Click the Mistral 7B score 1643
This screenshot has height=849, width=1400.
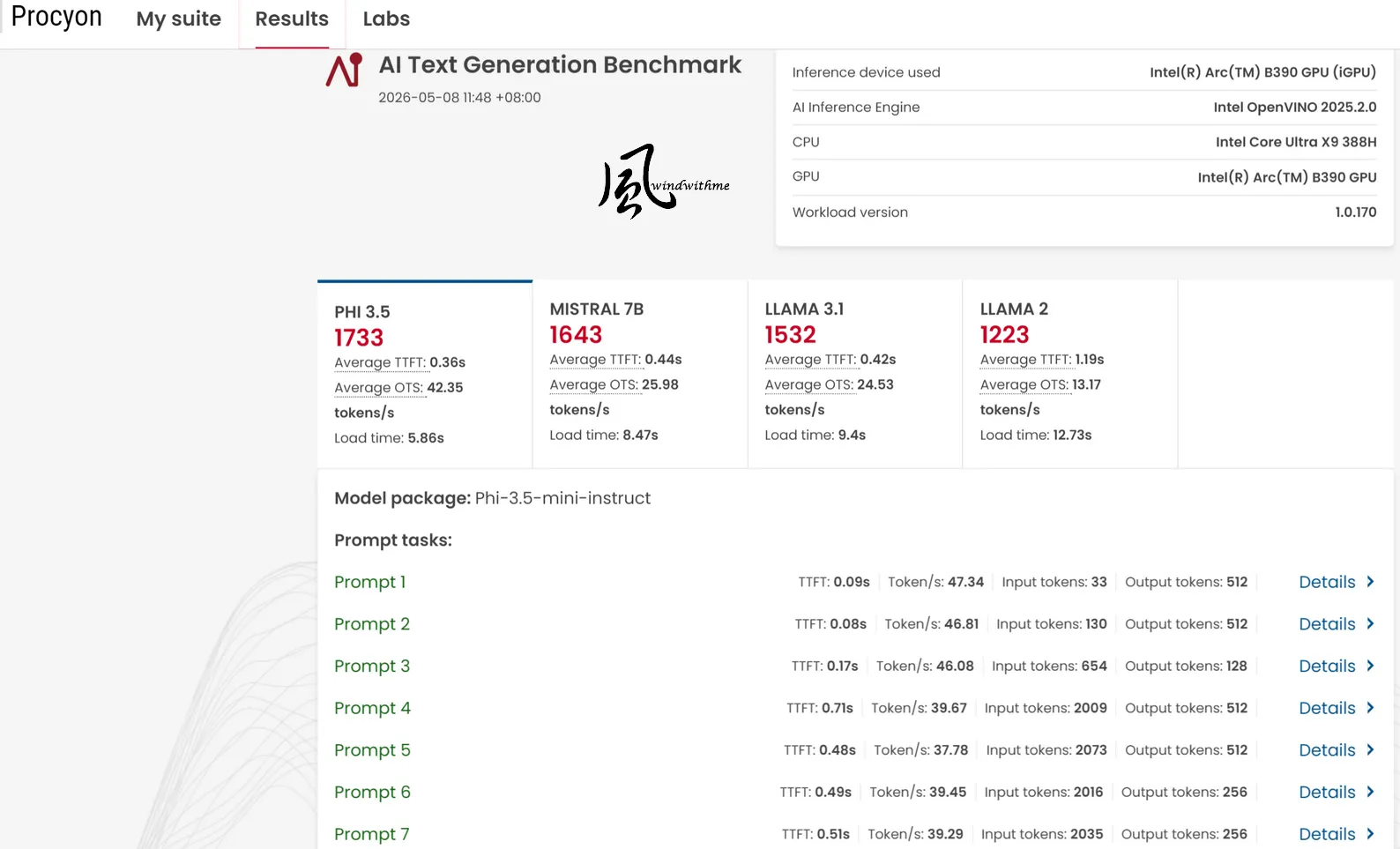576,335
